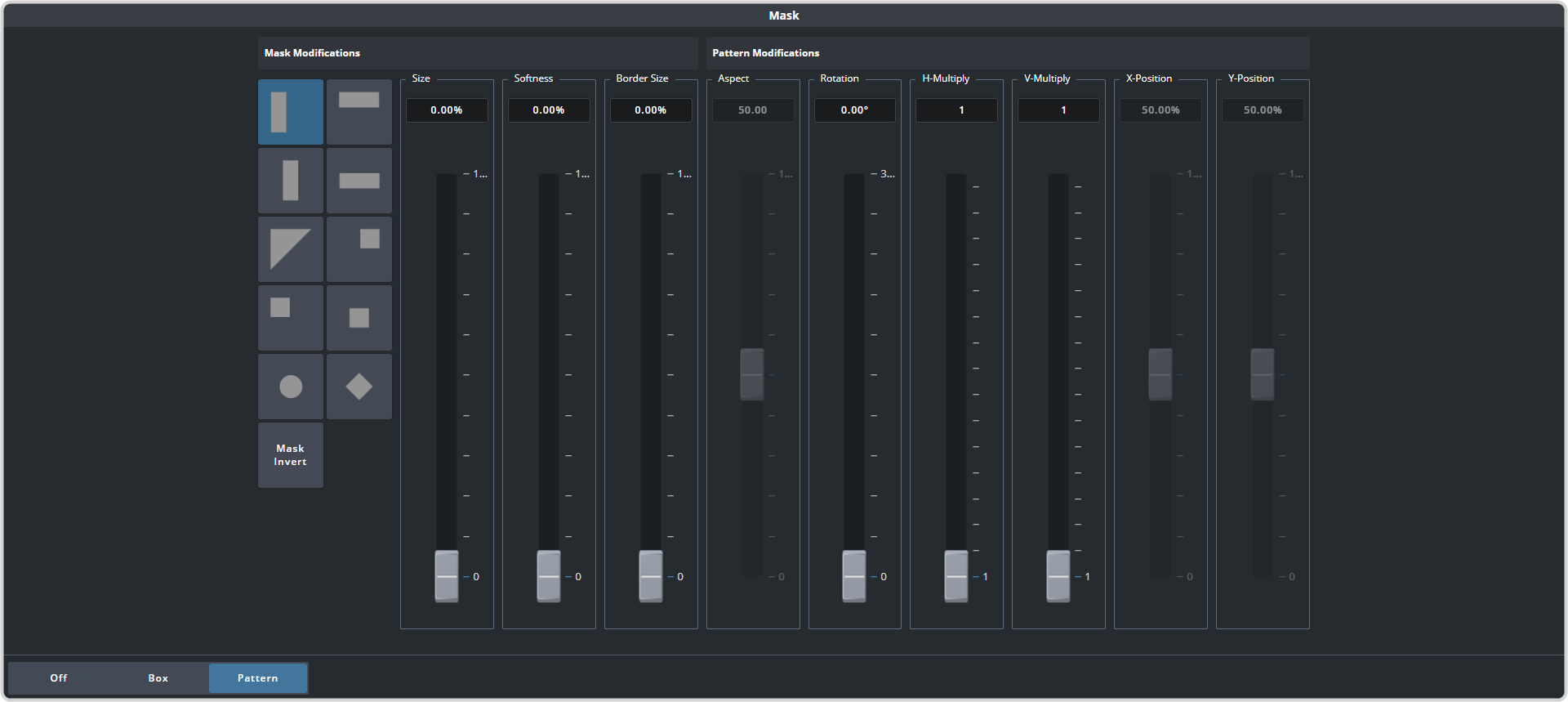1568x702 pixels.
Task: Toggle Mask Invert
Action: (291, 455)
